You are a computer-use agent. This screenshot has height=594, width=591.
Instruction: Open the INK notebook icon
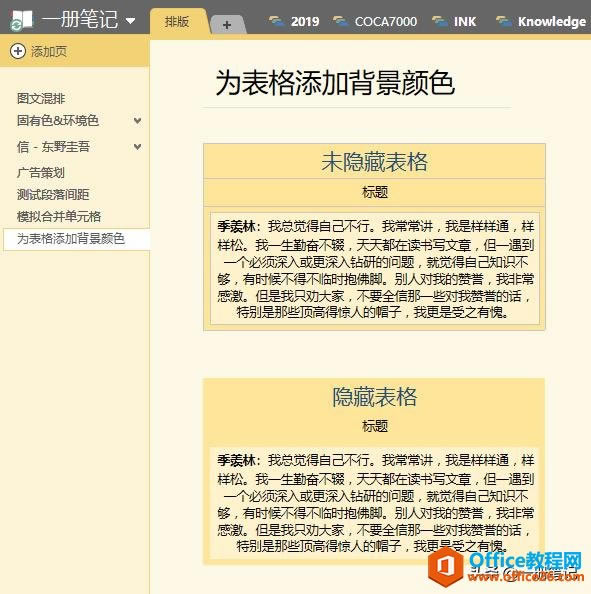(440, 21)
